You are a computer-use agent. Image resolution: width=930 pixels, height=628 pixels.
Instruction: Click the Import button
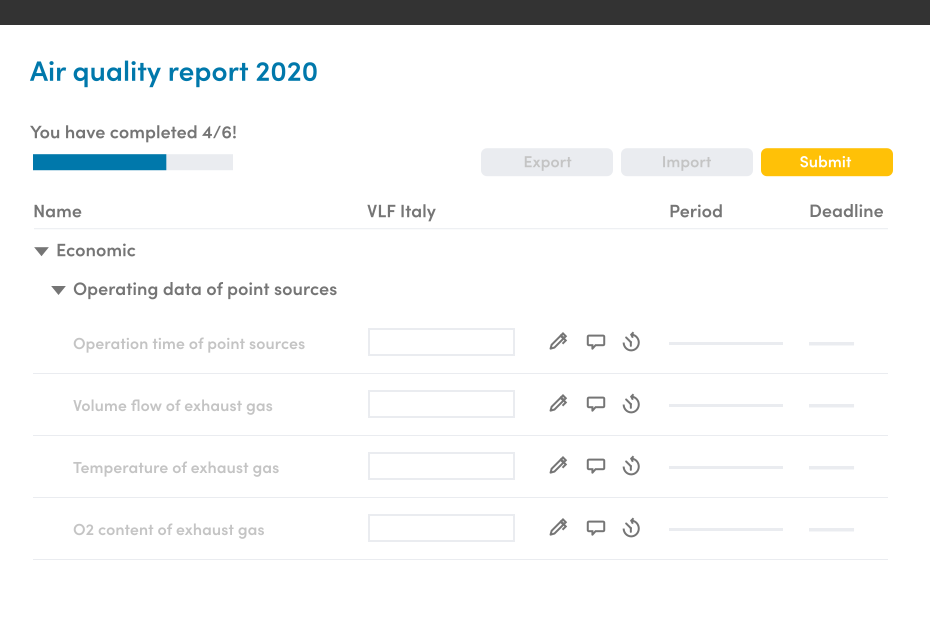(x=686, y=162)
